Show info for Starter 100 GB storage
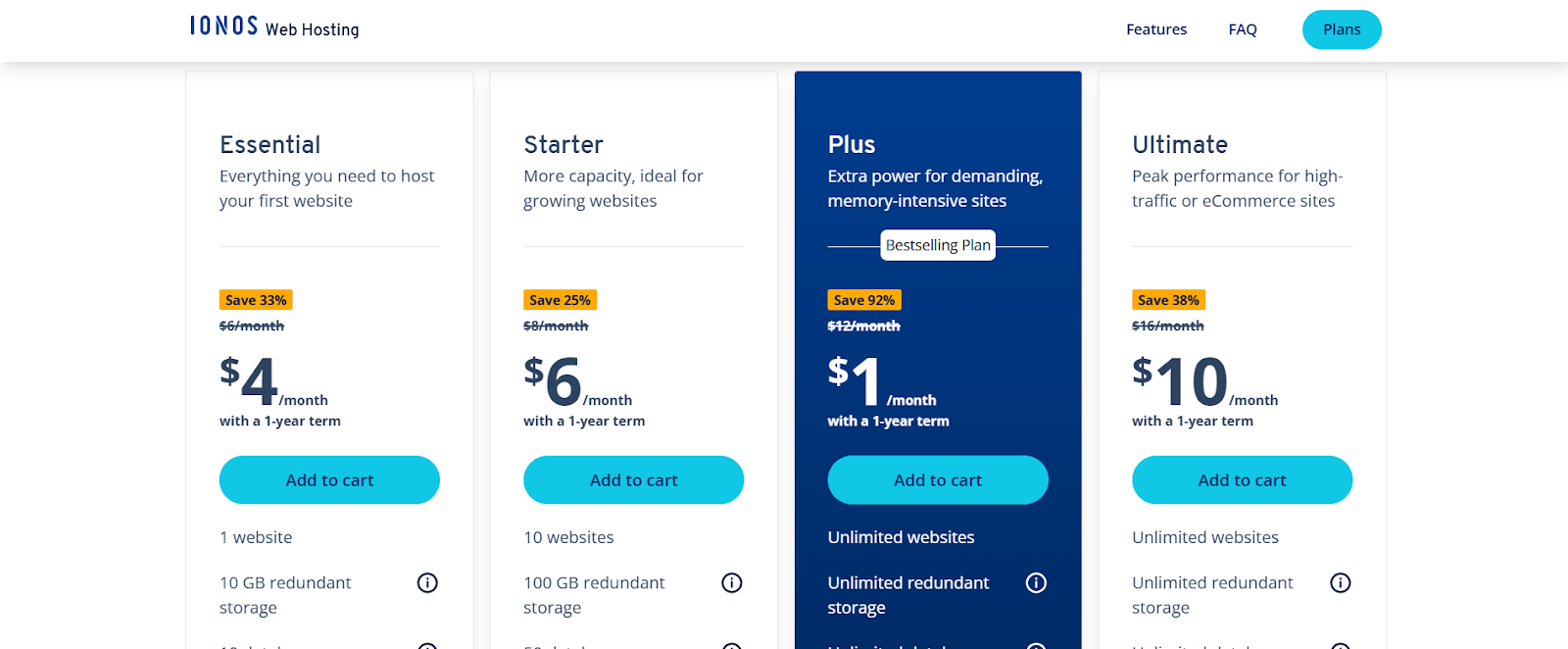 pyautogui.click(x=732, y=583)
